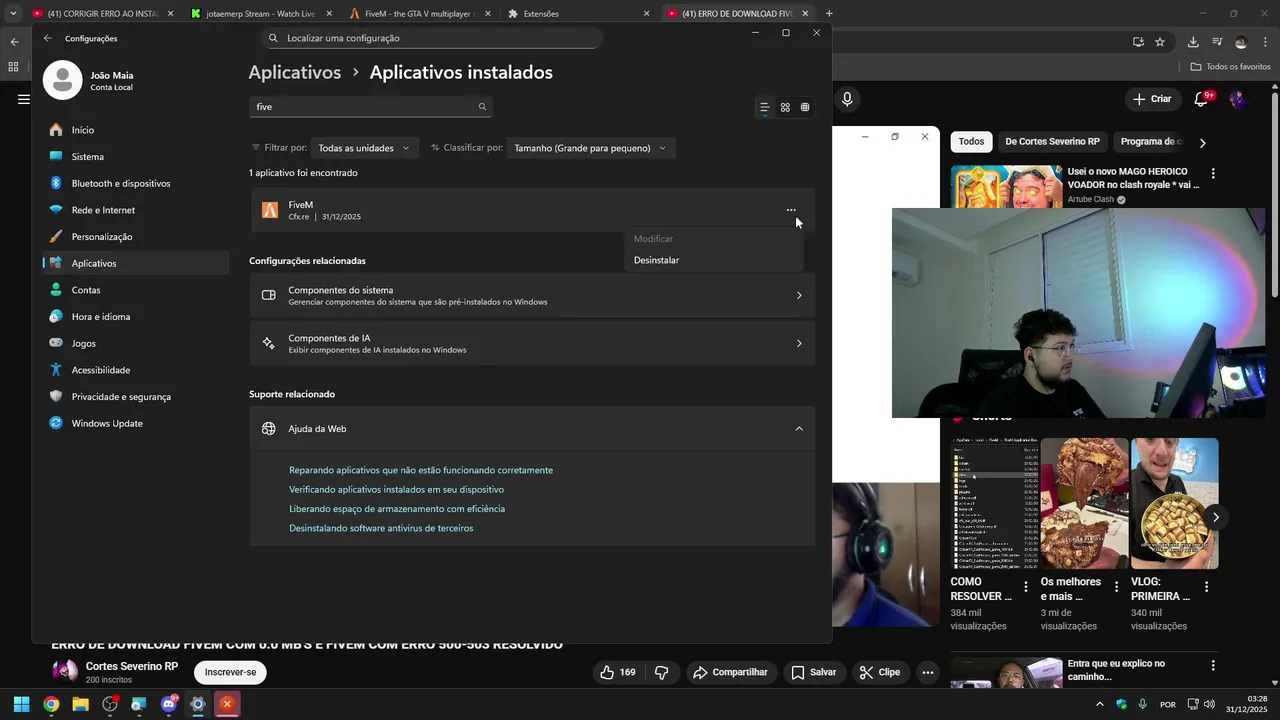1280x720 pixels.
Task: Choose Desinstalar from the FiveM menu
Action: 656,260
